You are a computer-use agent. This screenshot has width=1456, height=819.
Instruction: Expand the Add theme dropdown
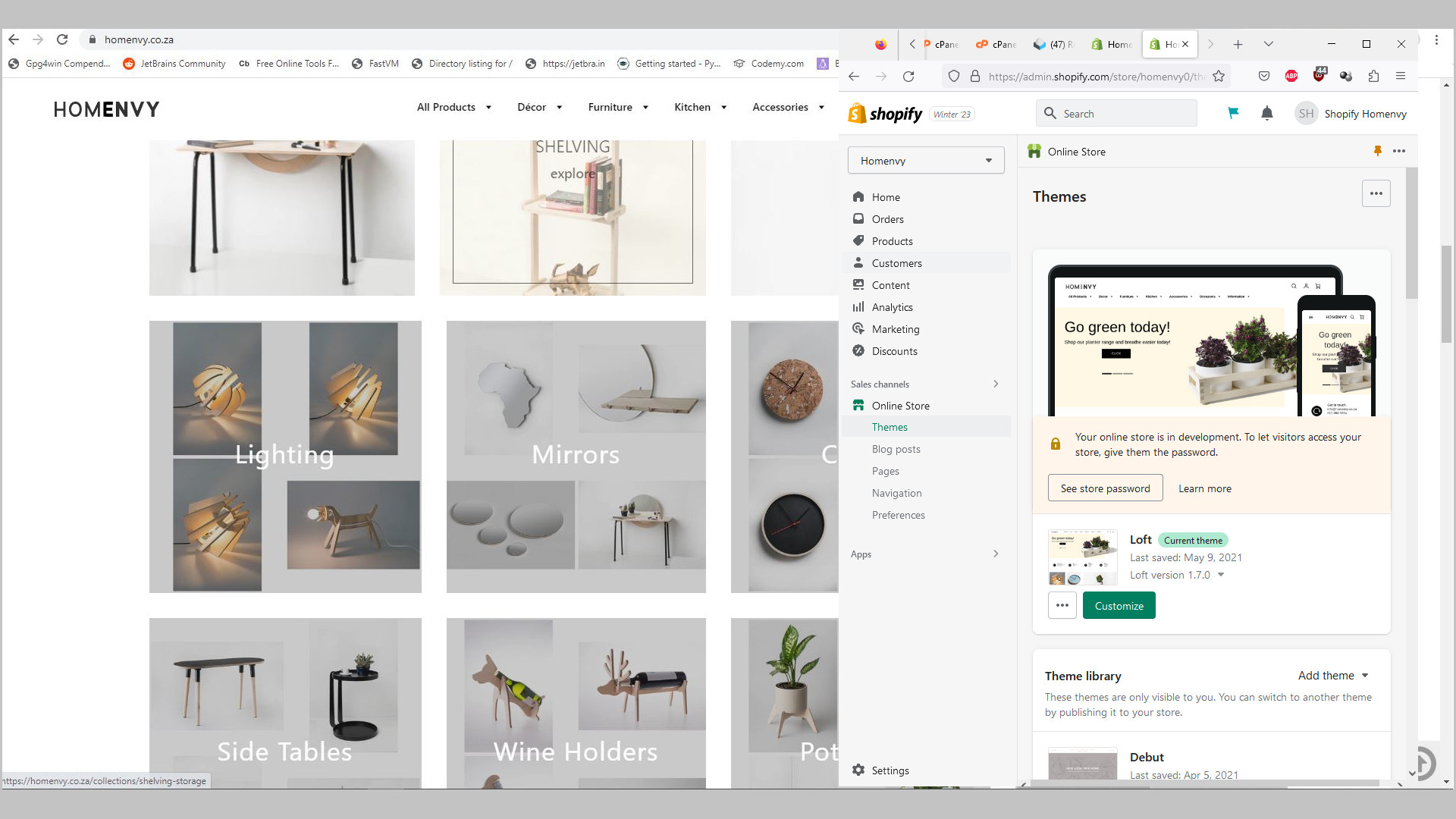pyautogui.click(x=1333, y=676)
